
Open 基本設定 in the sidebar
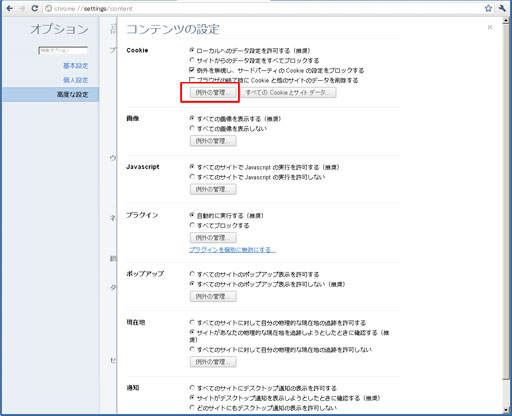click(76, 66)
